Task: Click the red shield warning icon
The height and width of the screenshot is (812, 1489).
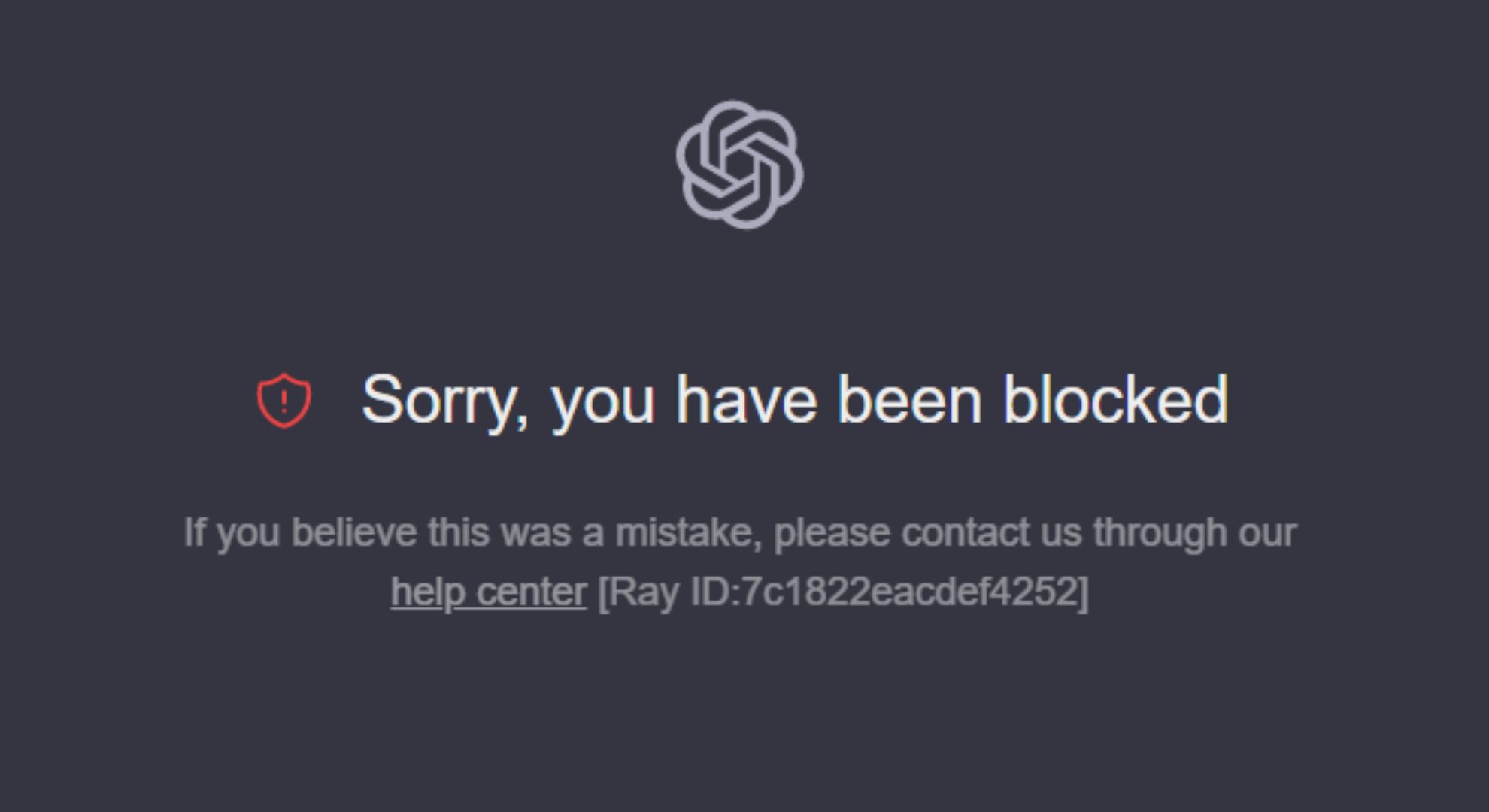Action: (x=284, y=401)
